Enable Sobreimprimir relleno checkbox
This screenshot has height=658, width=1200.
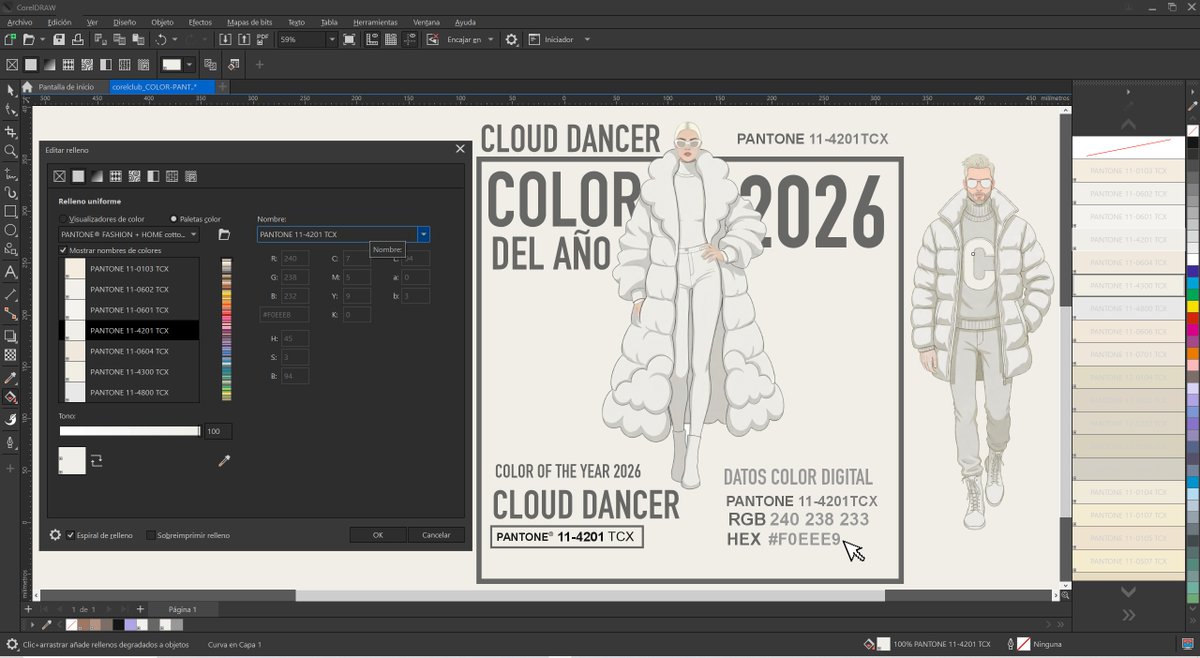coord(150,535)
